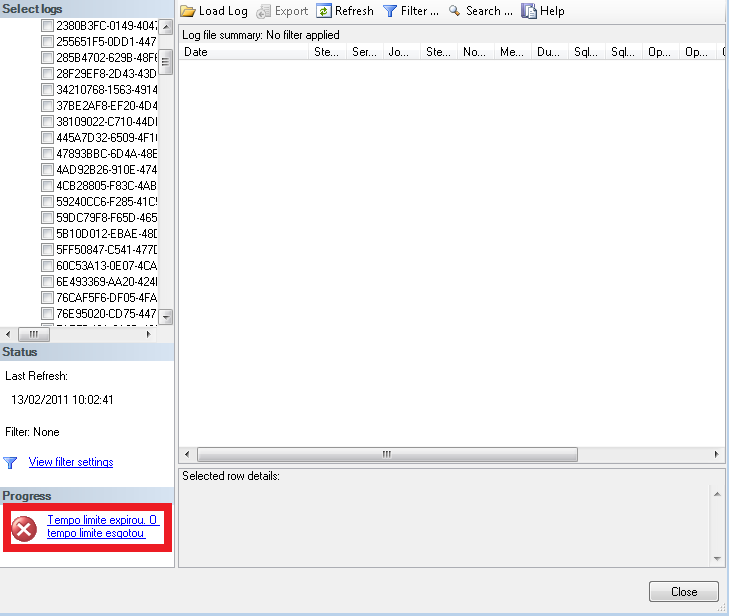Click the Close button
The height and width of the screenshot is (616, 729).
pos(684,591)
